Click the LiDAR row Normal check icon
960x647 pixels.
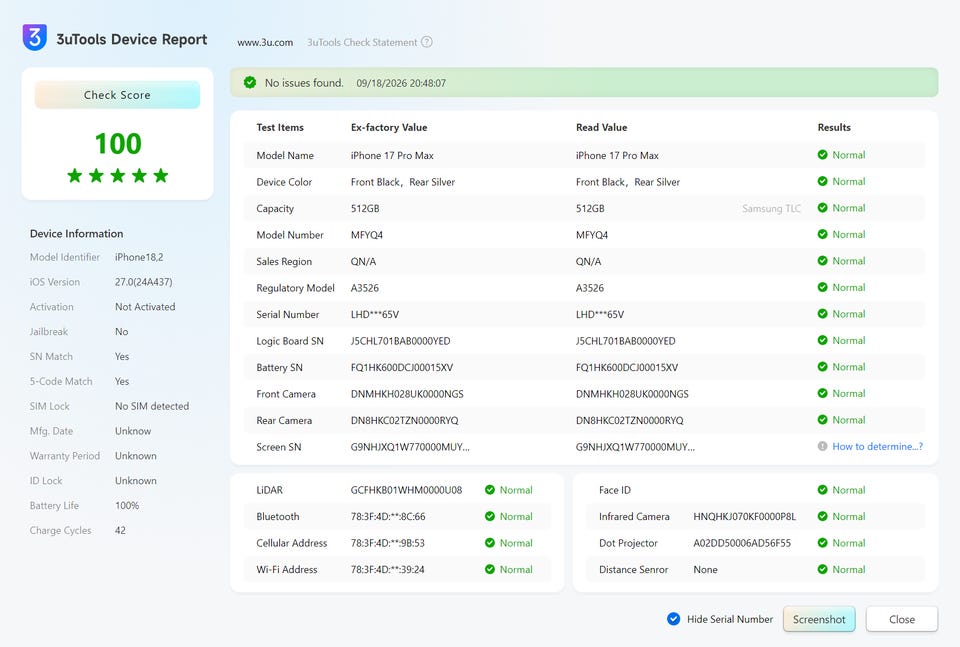click(490, 490)
